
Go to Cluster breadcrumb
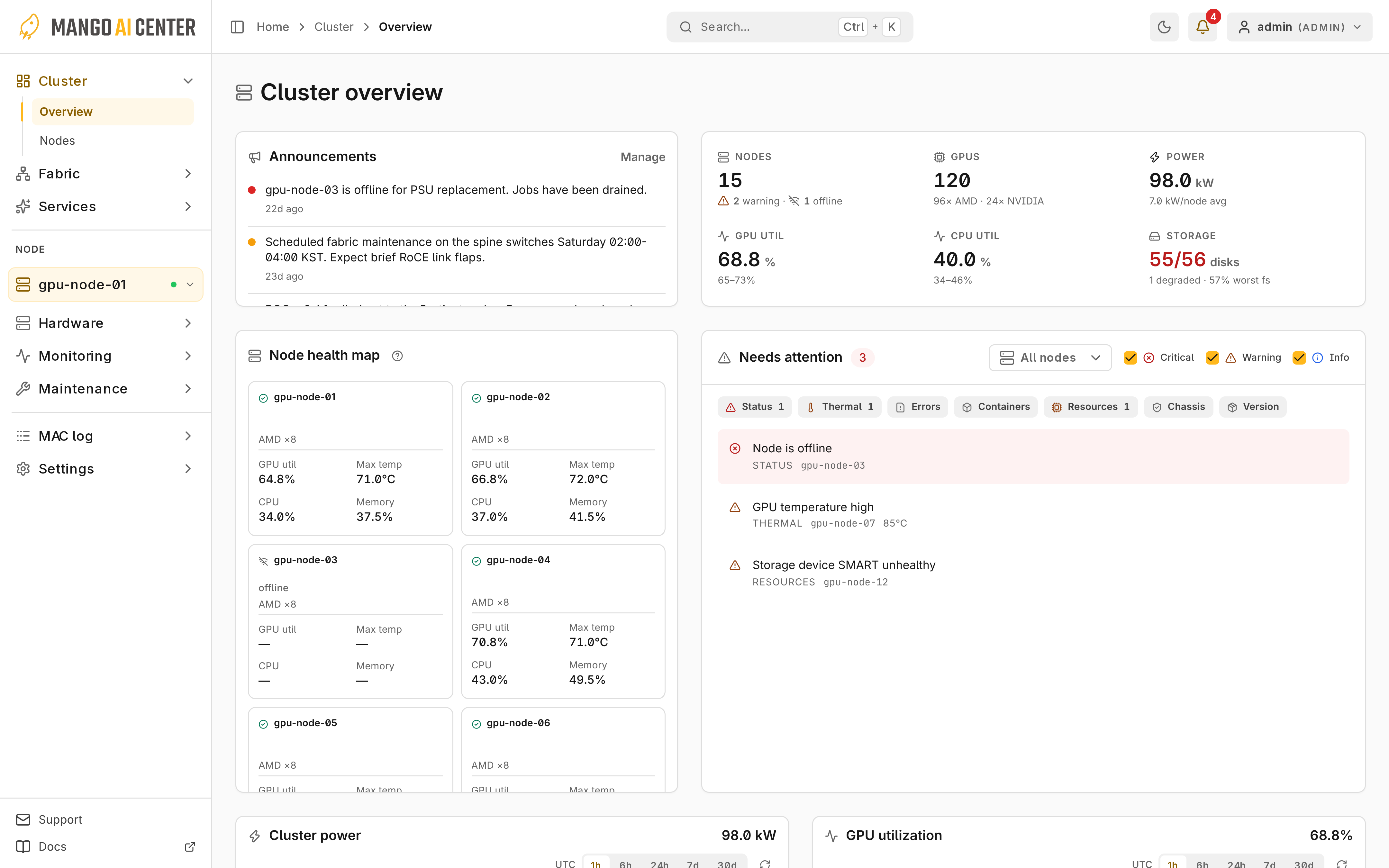pyautogui.click(x=333, y=27)
